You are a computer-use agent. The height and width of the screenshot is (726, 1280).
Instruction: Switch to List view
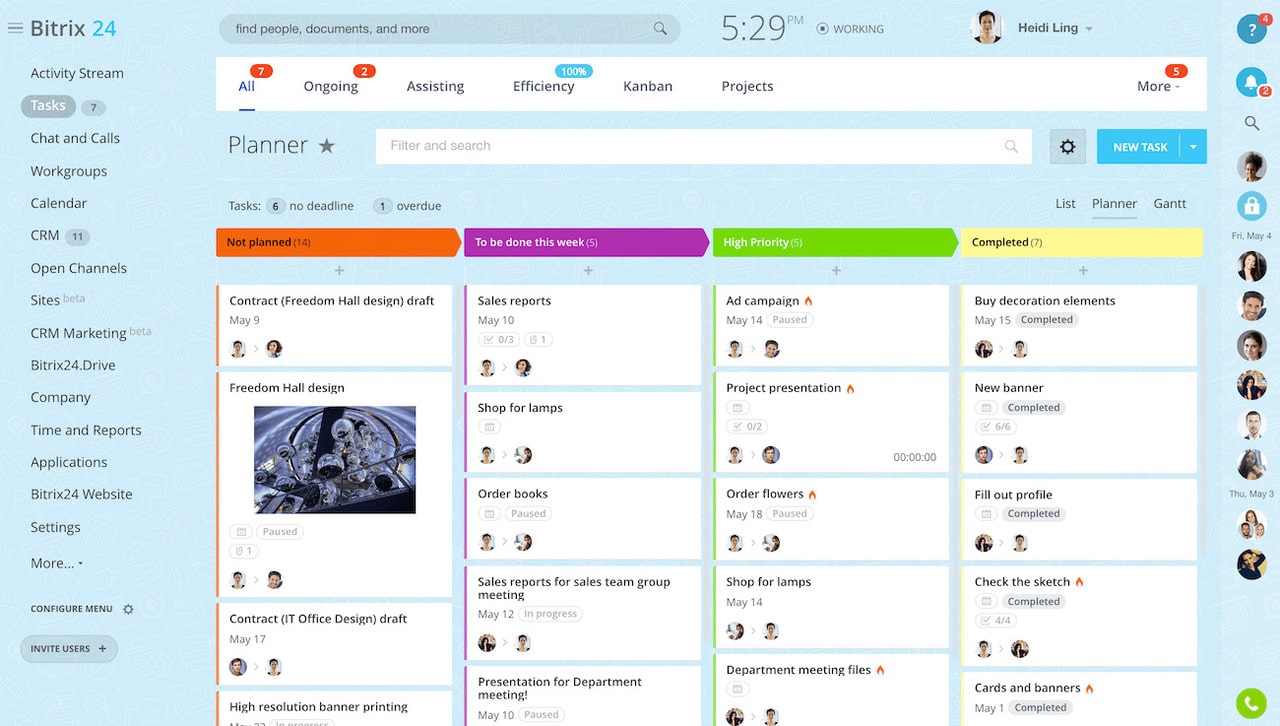[1066, 203]
